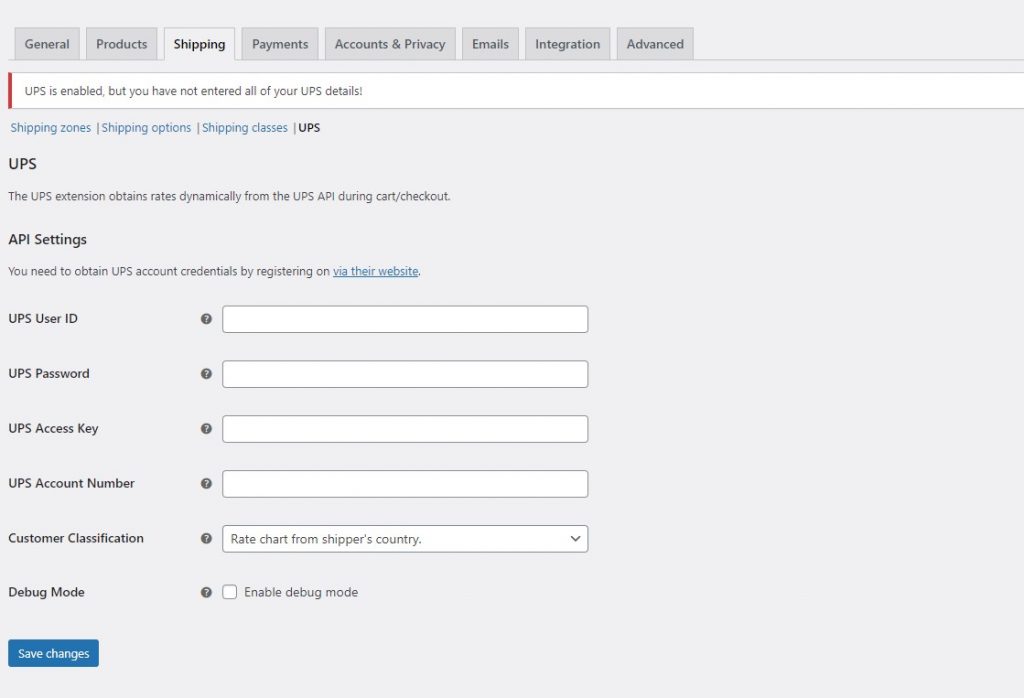Focus the UPS Access Key field
This screenshot has height=698, width=1024.
pos(405,429)
